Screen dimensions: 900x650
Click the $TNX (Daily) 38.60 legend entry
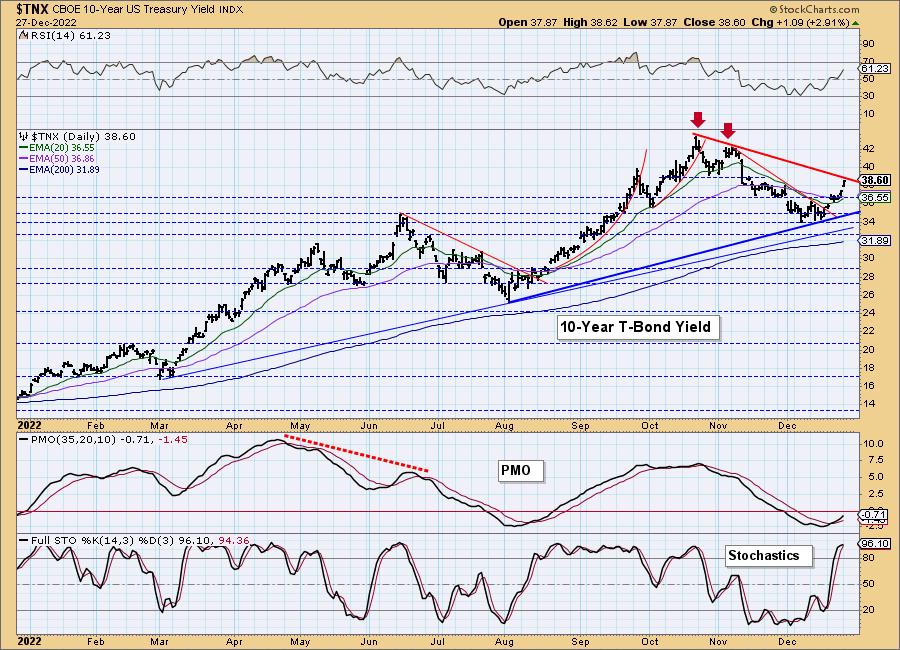83,137
